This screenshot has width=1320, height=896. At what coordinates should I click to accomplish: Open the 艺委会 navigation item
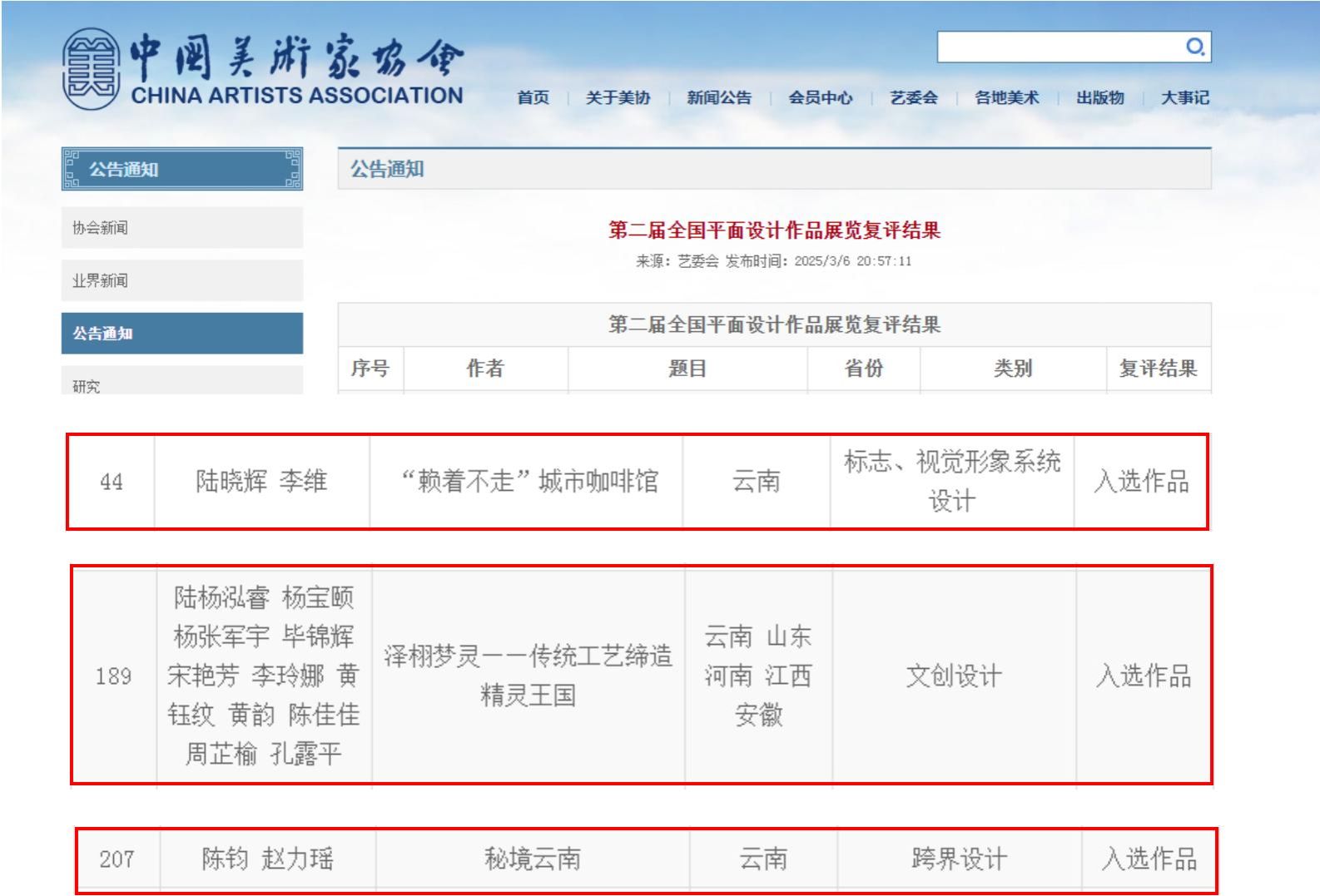click(x=914, y=98)
